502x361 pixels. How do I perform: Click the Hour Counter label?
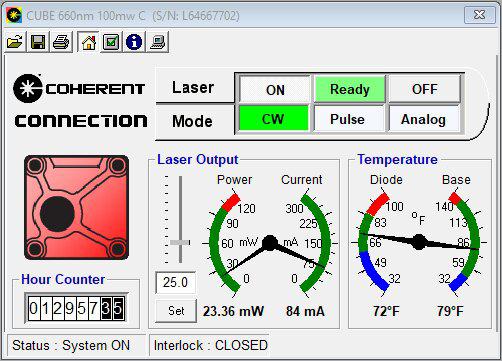(x=63, y=279)
